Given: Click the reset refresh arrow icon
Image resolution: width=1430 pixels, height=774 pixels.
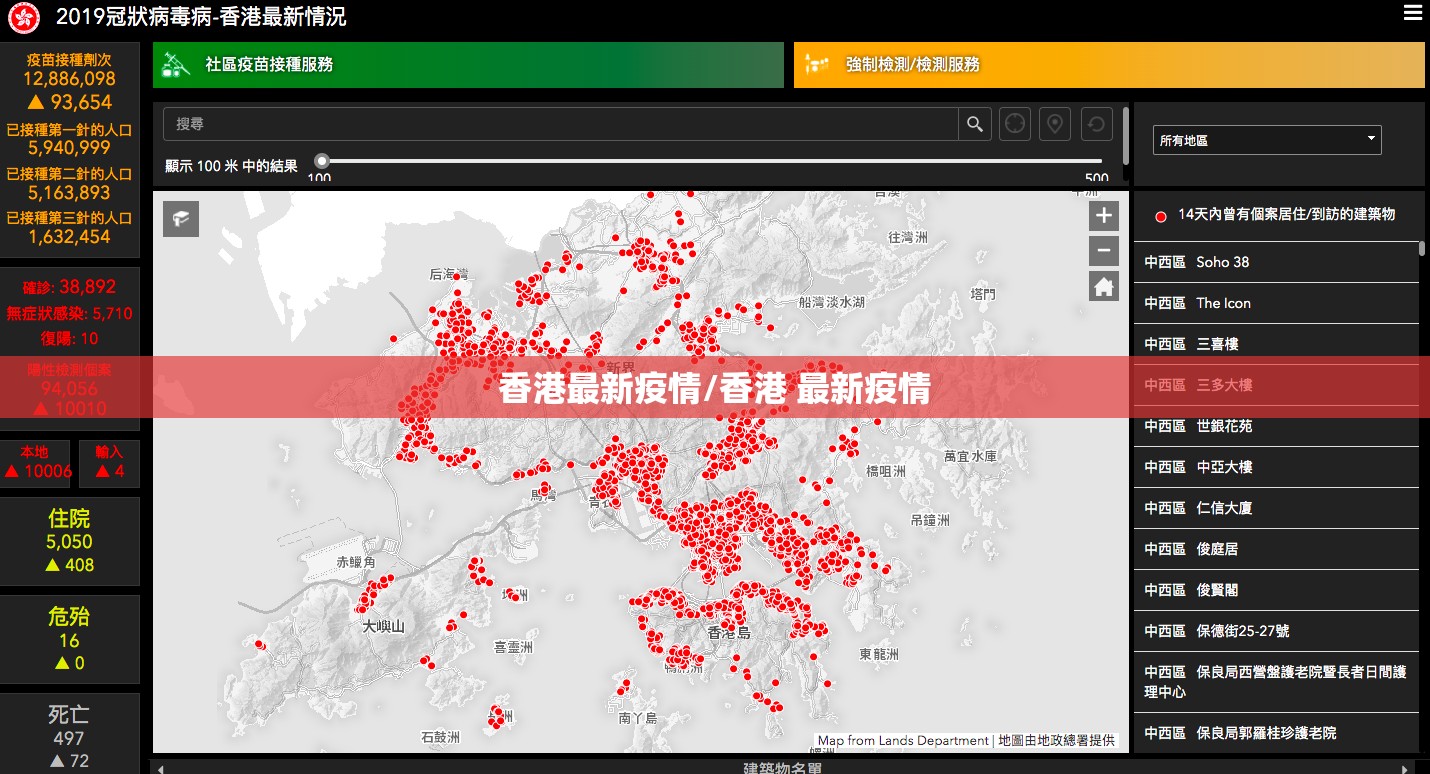Looking at the screenshot, I should click(x=1096, y=124).
